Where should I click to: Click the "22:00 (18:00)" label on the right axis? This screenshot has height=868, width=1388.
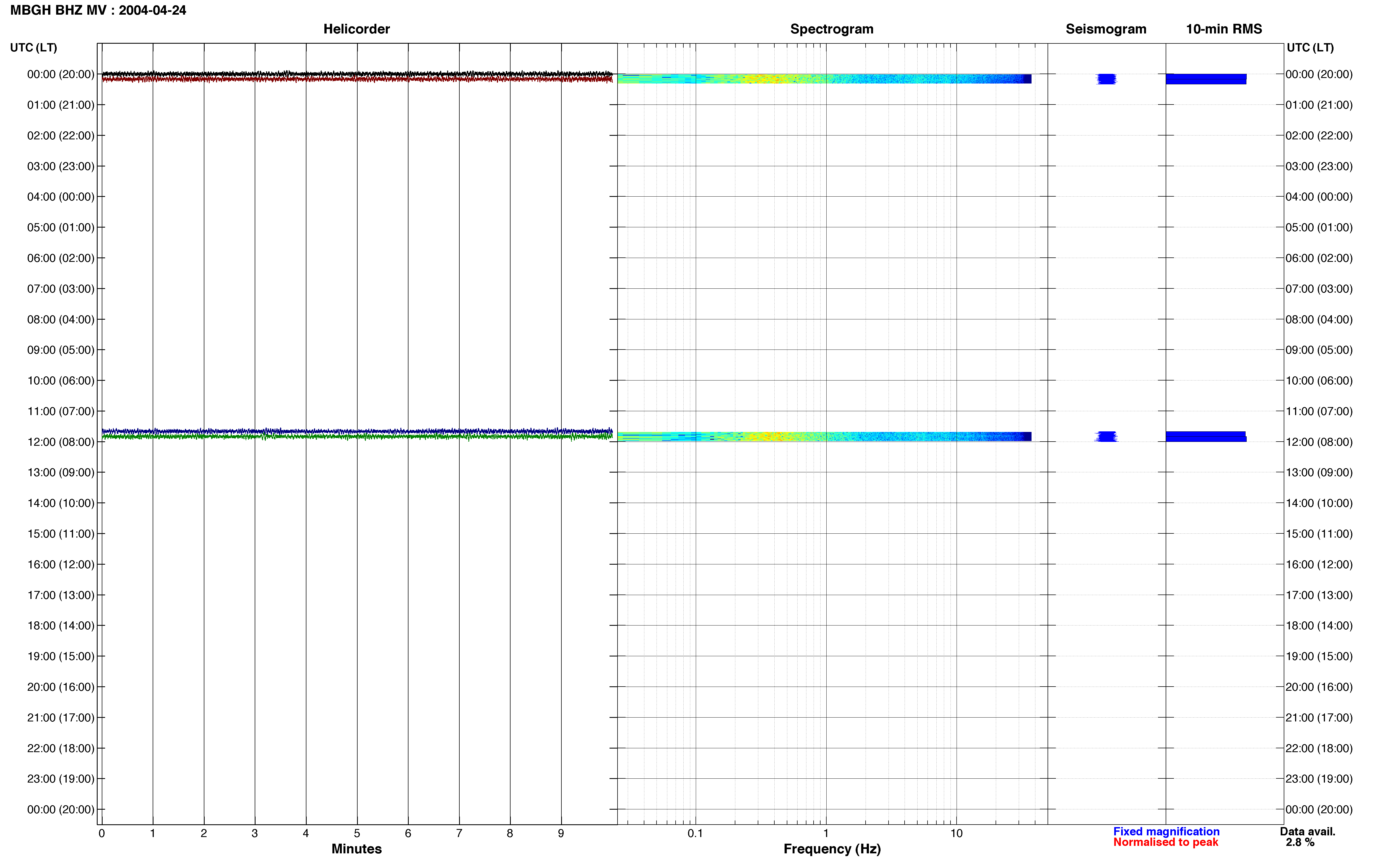1319,748
